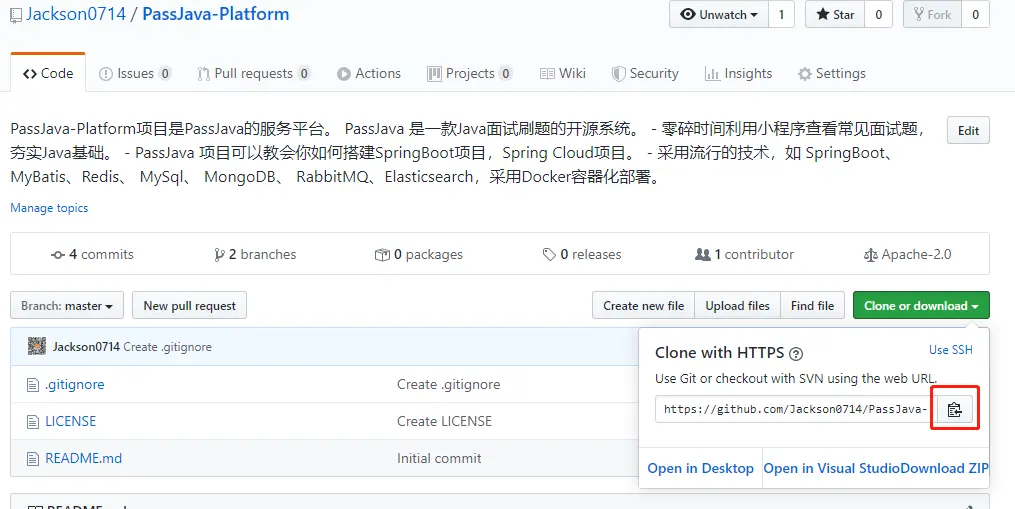Open the README.md file
Image resolution: width=1015 pixels, height=509 pixels.
point(83,458)
